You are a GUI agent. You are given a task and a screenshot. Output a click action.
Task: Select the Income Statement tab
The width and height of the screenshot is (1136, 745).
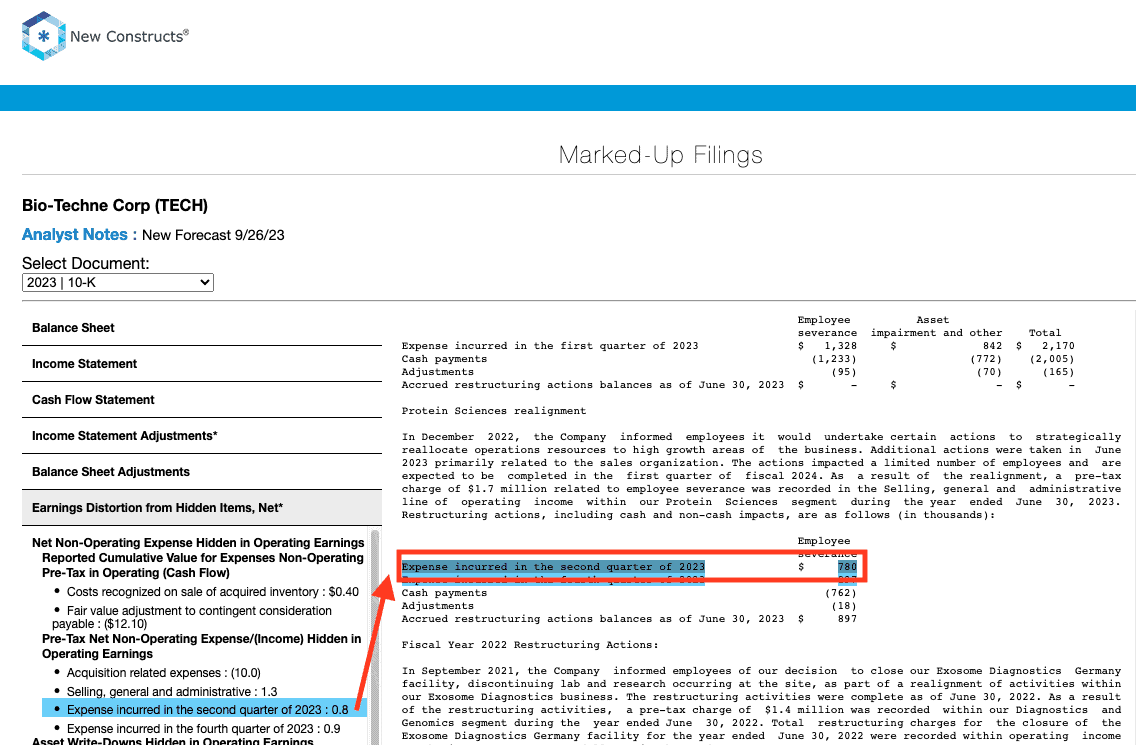click(x=202, y=364)
